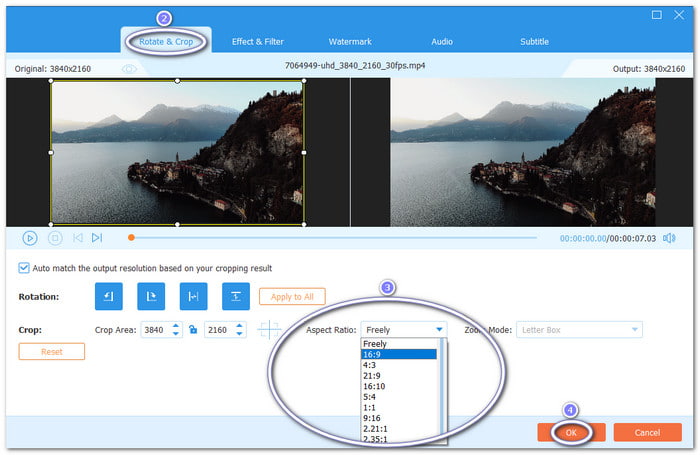The height and width of the screenshot is (455, 700).
Task: Choose 16:9 aspect ratio
Action: [x=399, y=354]
